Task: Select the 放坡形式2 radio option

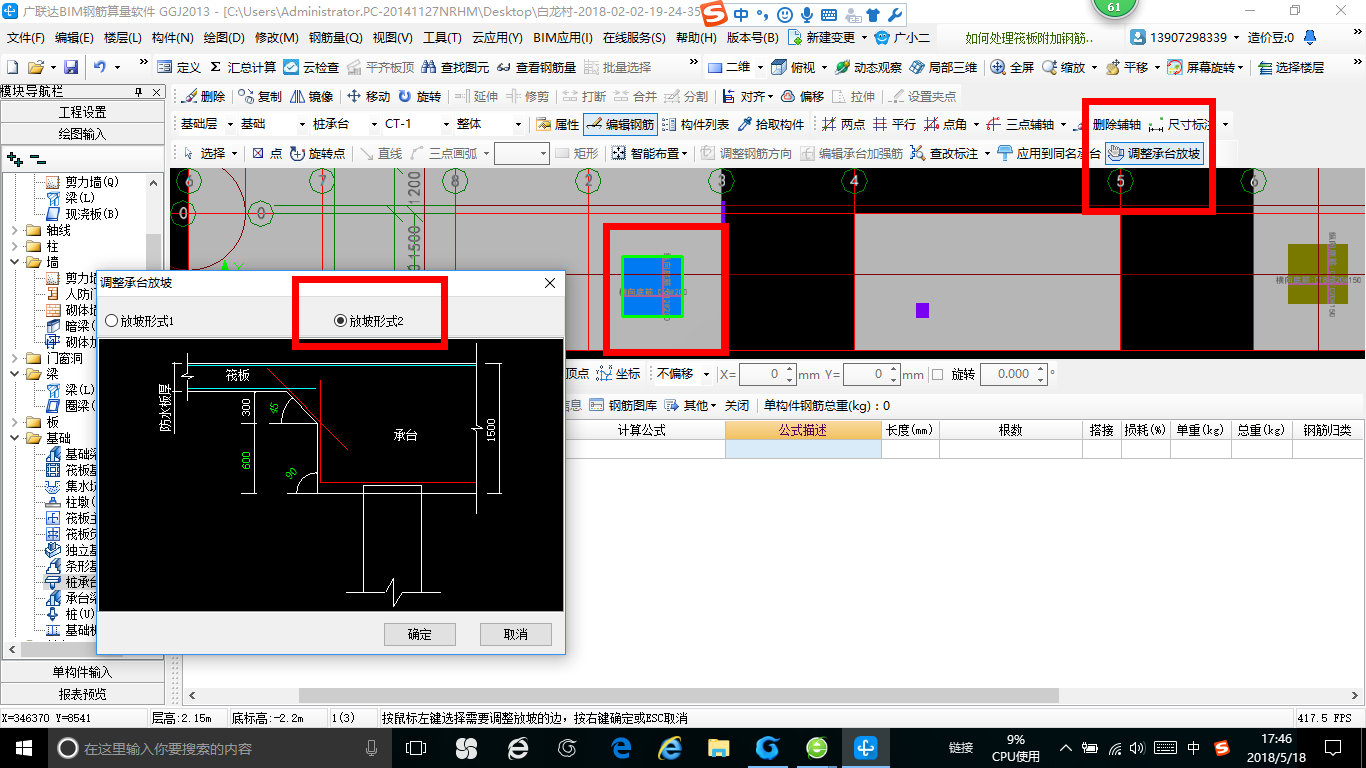Action: pos(369,321)
